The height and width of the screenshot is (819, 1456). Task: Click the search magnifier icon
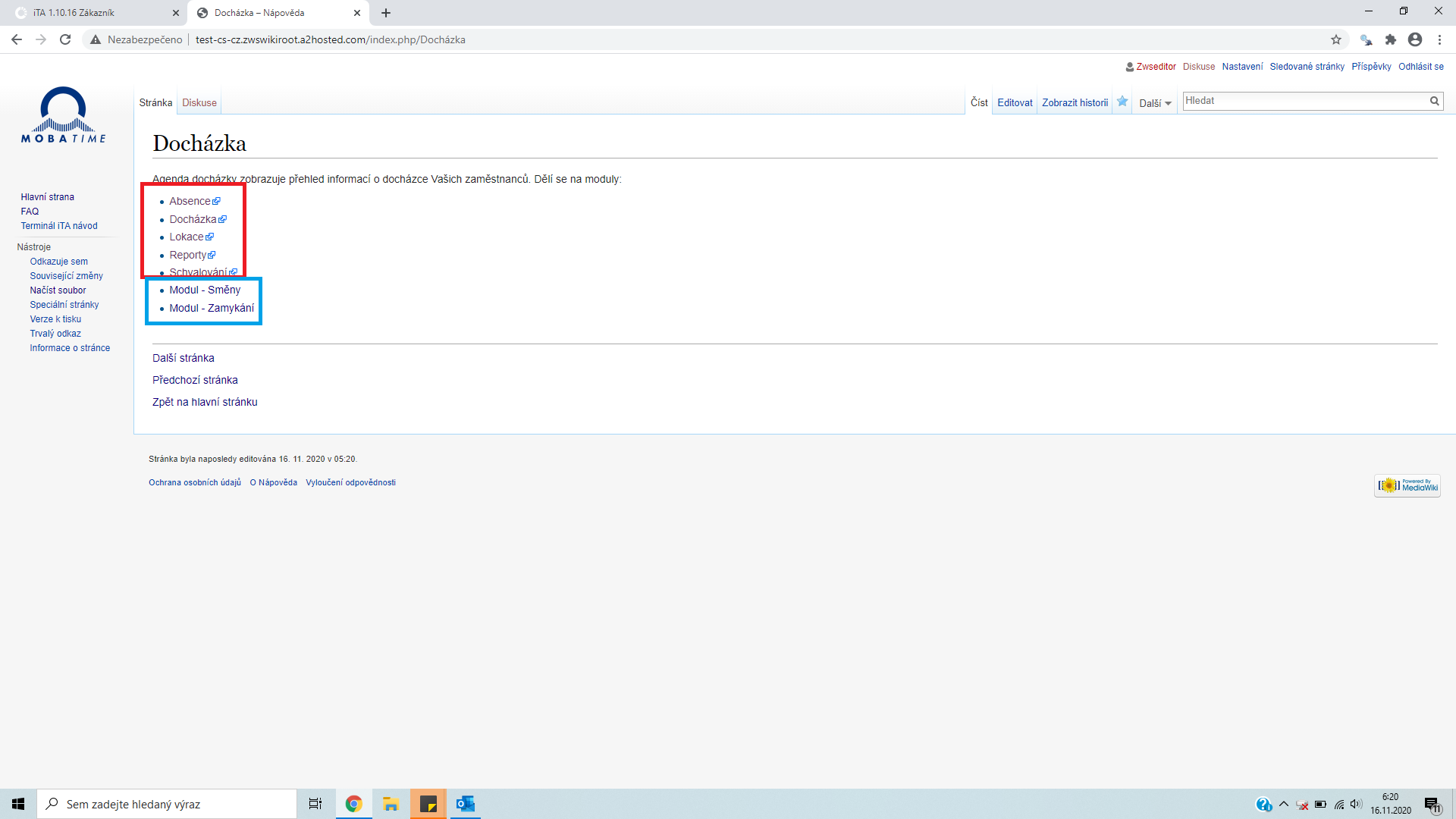[x=1434, y=101]
